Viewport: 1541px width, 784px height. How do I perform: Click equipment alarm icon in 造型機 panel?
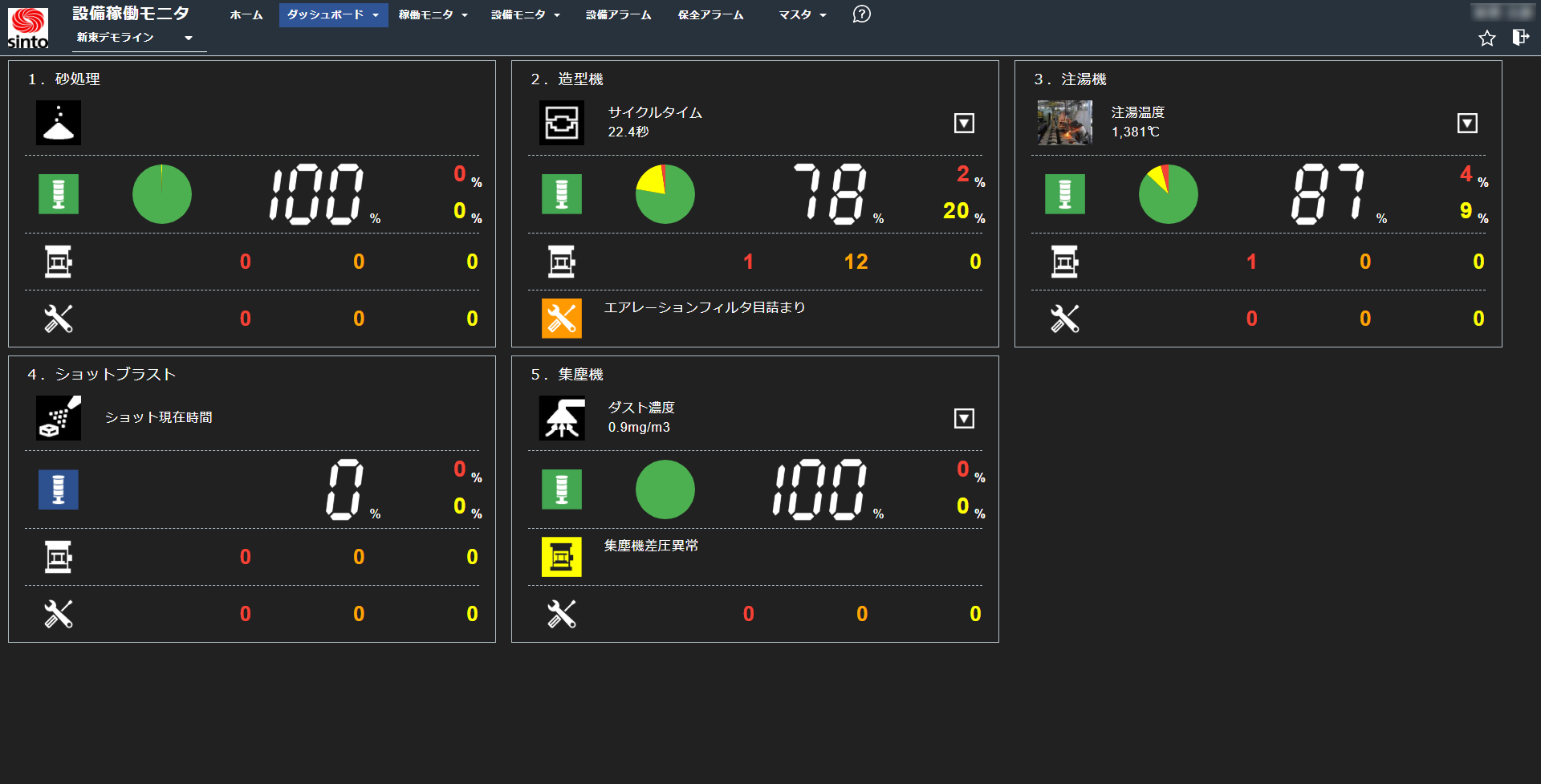coord(562,262)
